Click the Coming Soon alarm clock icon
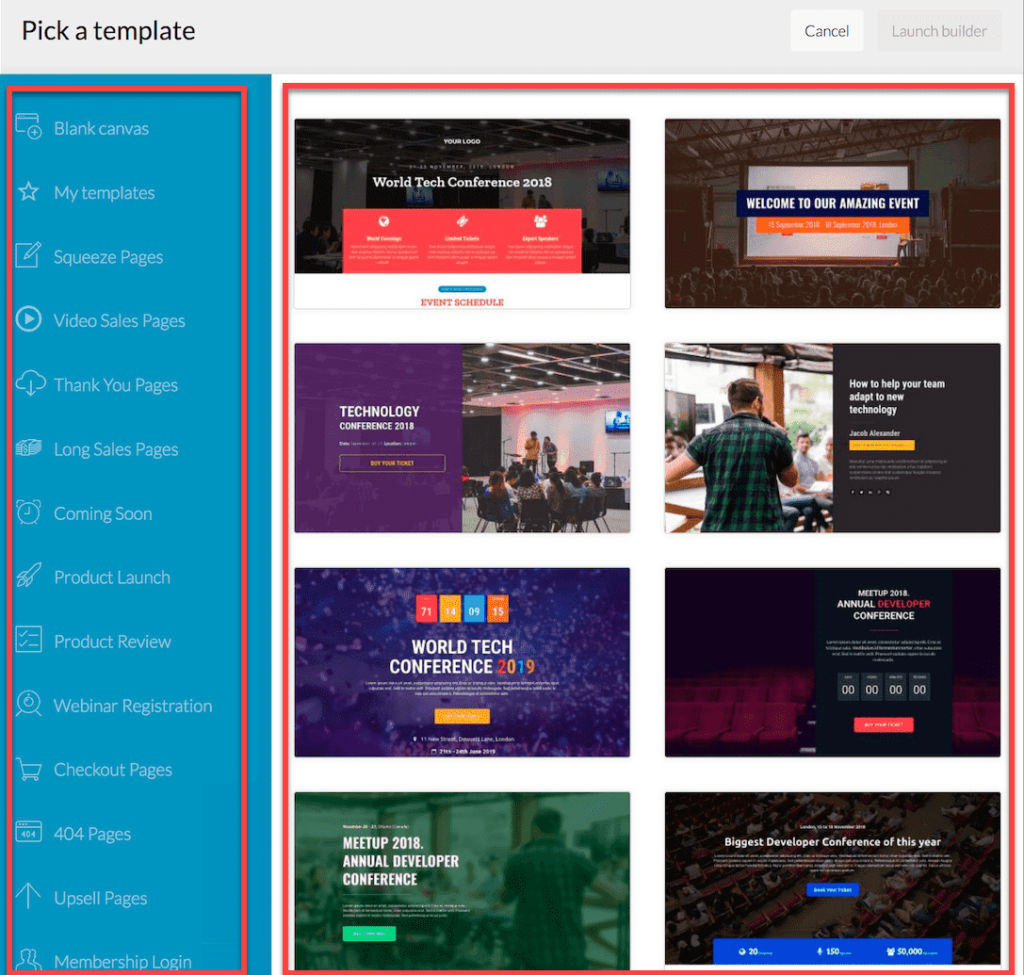Viewport: 1024px width, 975px height. coord(29,512)
